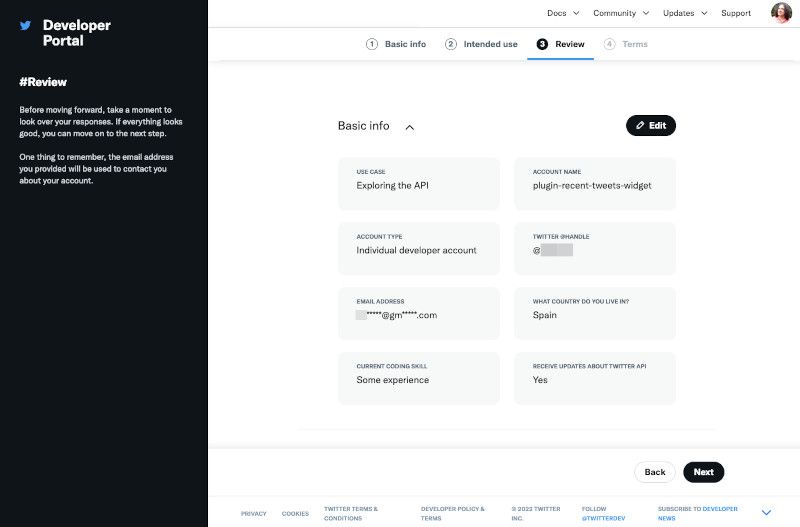Open the Docs dropdown menu

coord(563,13)
